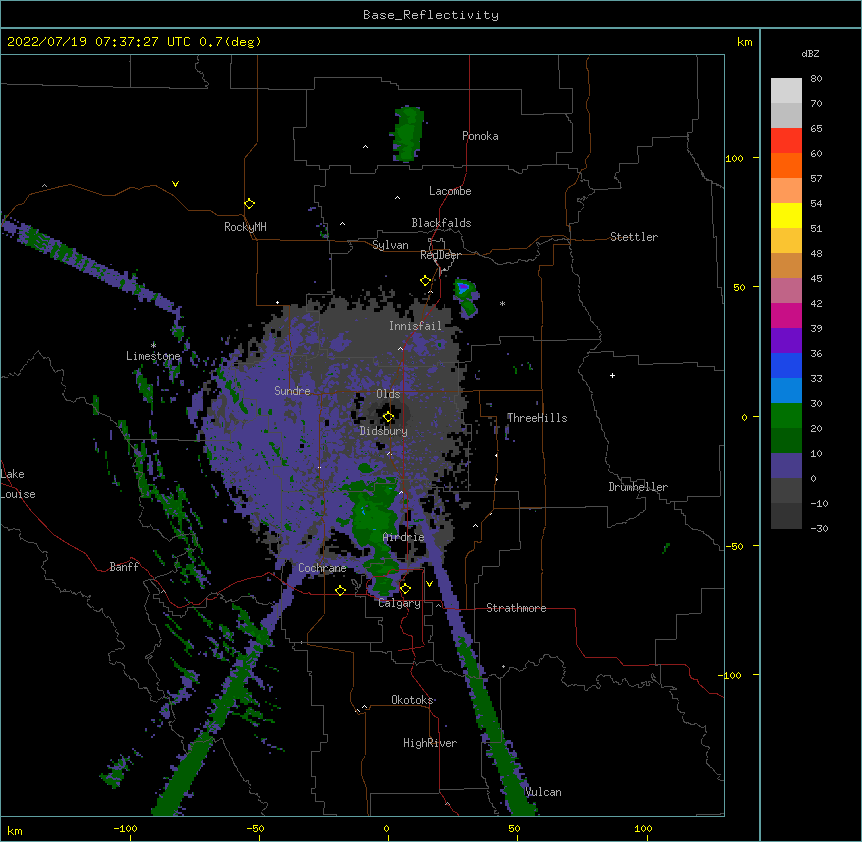This screenshot has width=862, height=842.
Task: Pick the magenta 39-42 dBZ legend swatch
Action: click(786, 315)
